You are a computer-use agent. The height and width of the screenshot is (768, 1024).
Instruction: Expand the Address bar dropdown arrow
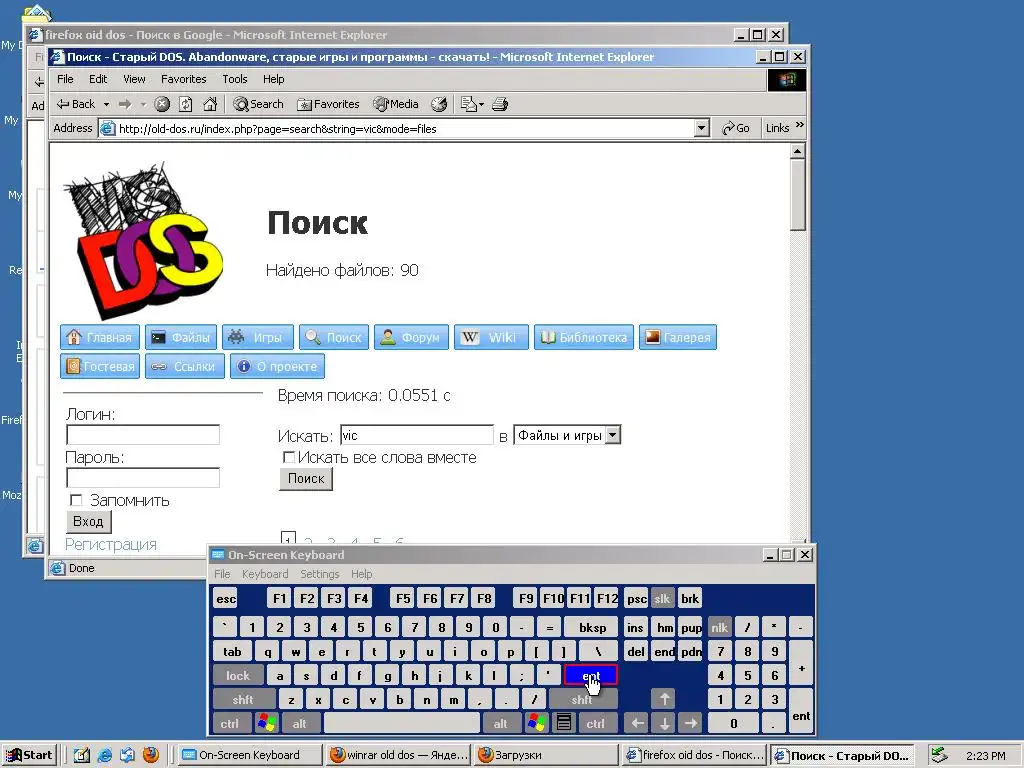coord(702,128)
